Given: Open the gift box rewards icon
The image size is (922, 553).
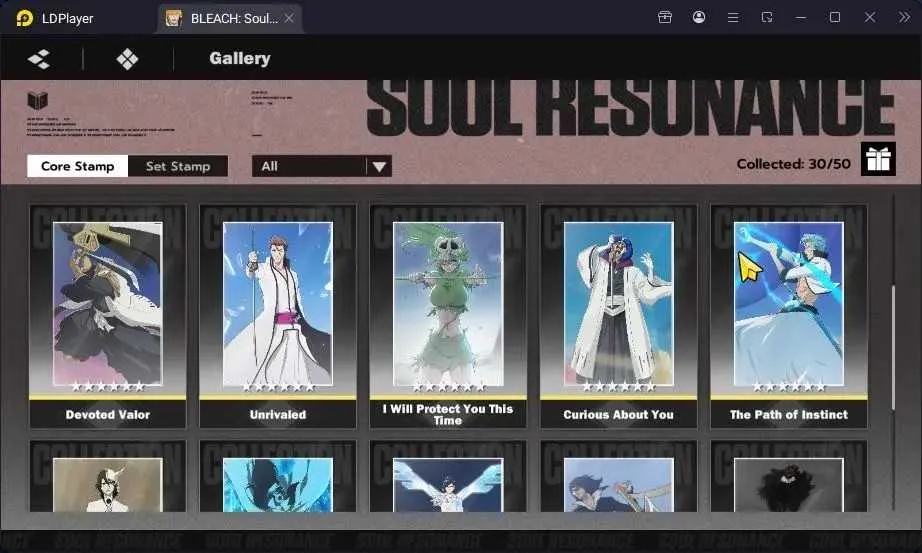Looking at the screenshot, I should coord(878,159).
